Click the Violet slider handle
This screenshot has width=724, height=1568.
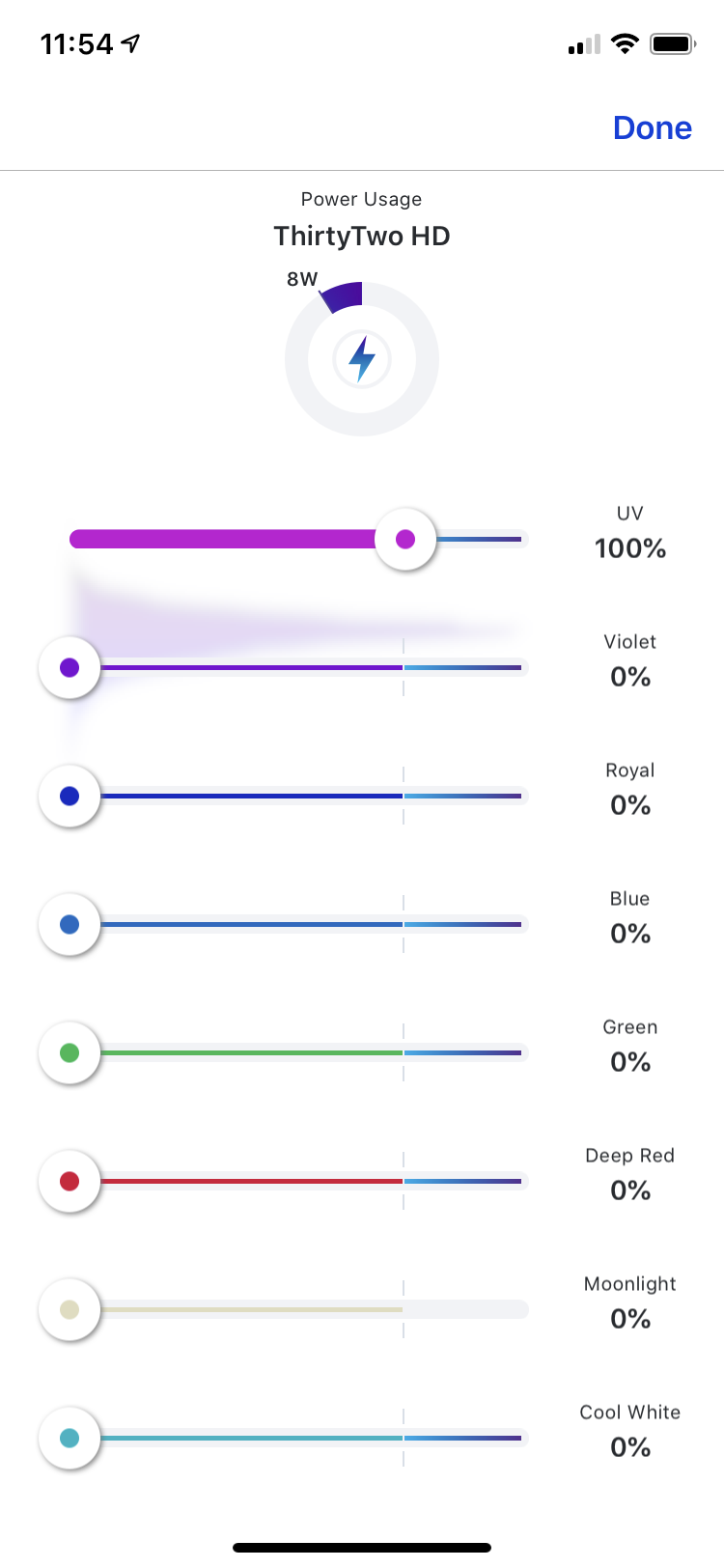click(x=70, y=667)
